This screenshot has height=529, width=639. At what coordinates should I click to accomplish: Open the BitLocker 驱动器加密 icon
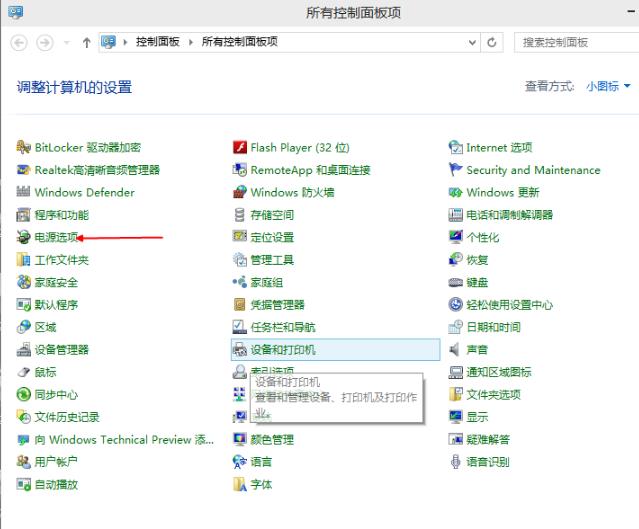tap(25, 147)
